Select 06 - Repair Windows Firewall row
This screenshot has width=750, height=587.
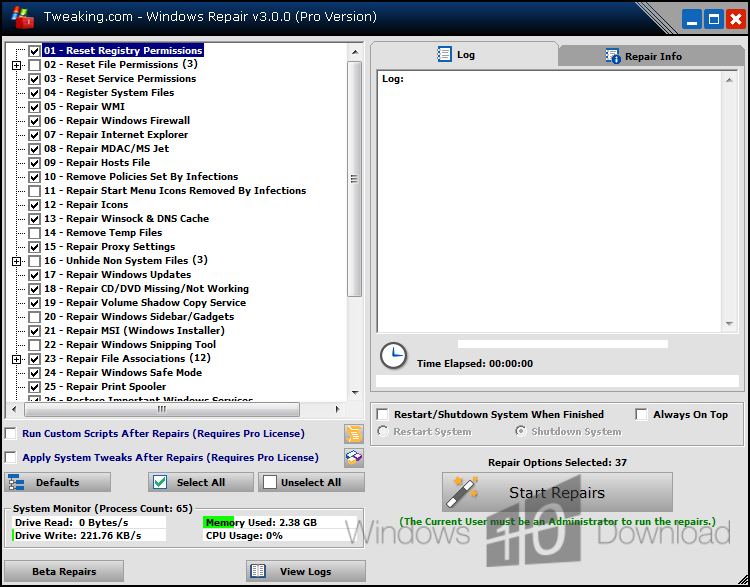point(117,121)
